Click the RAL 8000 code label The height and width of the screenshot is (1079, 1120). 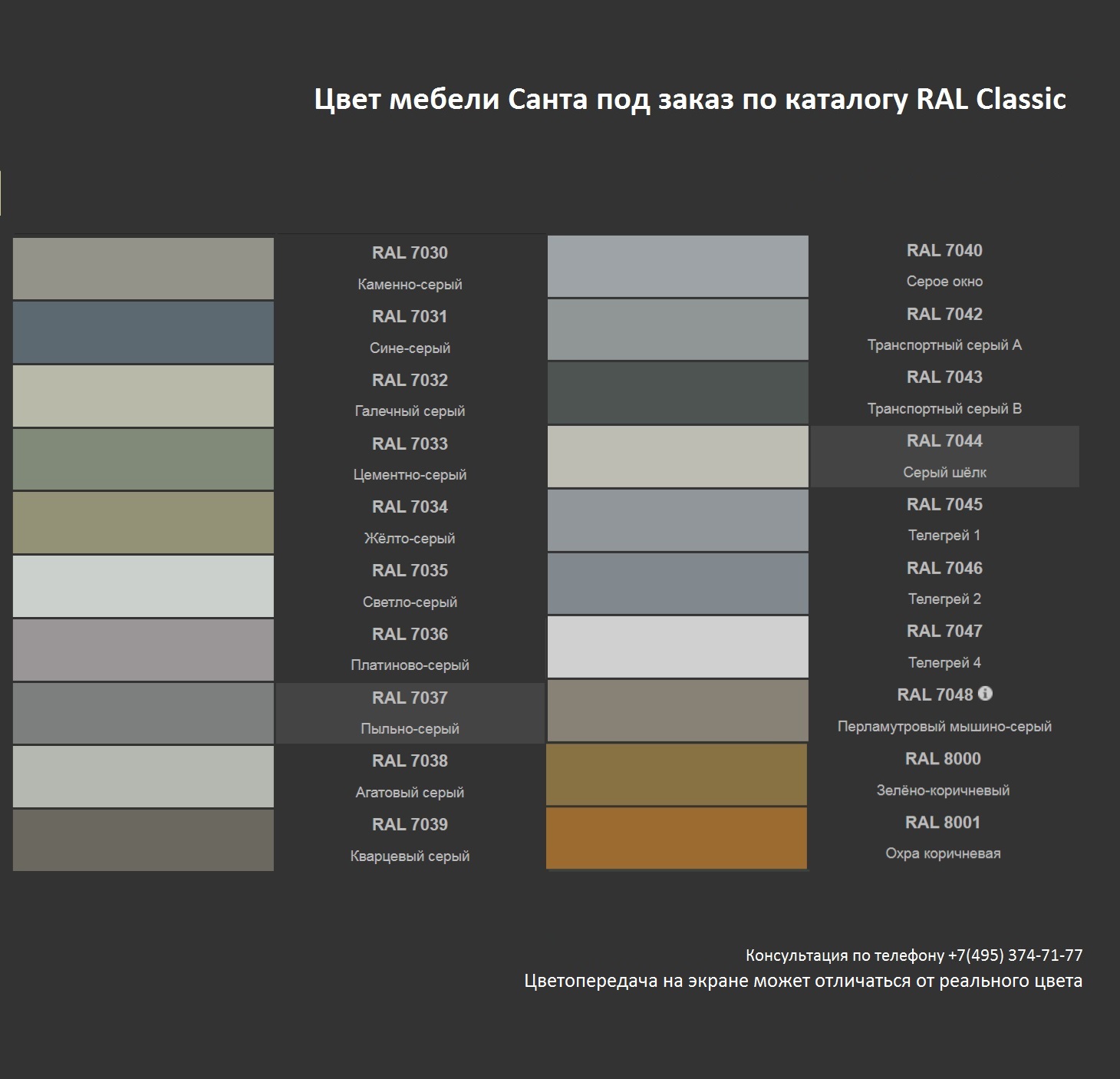coord(943,758)
